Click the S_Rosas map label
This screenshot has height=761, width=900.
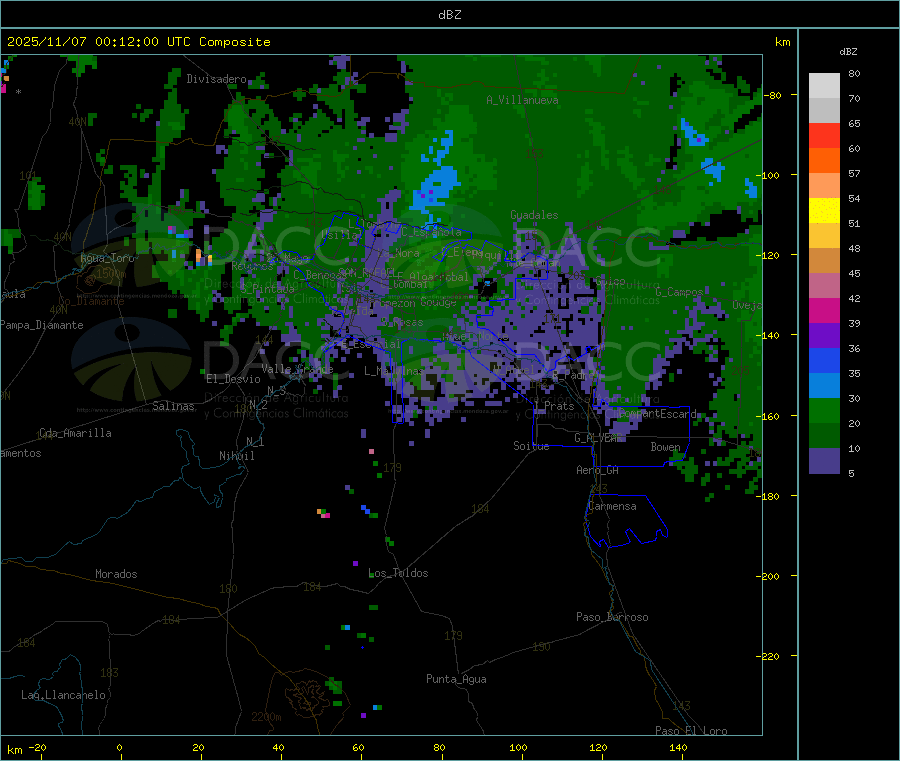click(x=402, y=323)
